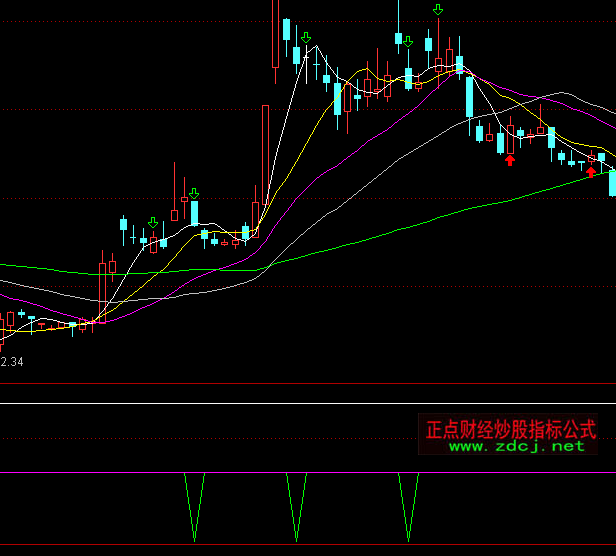Image resolution: width=616 pixels, height=556 pixels.
Task: Select the rightmost green down arrow marker
Action: coord(438,10)
